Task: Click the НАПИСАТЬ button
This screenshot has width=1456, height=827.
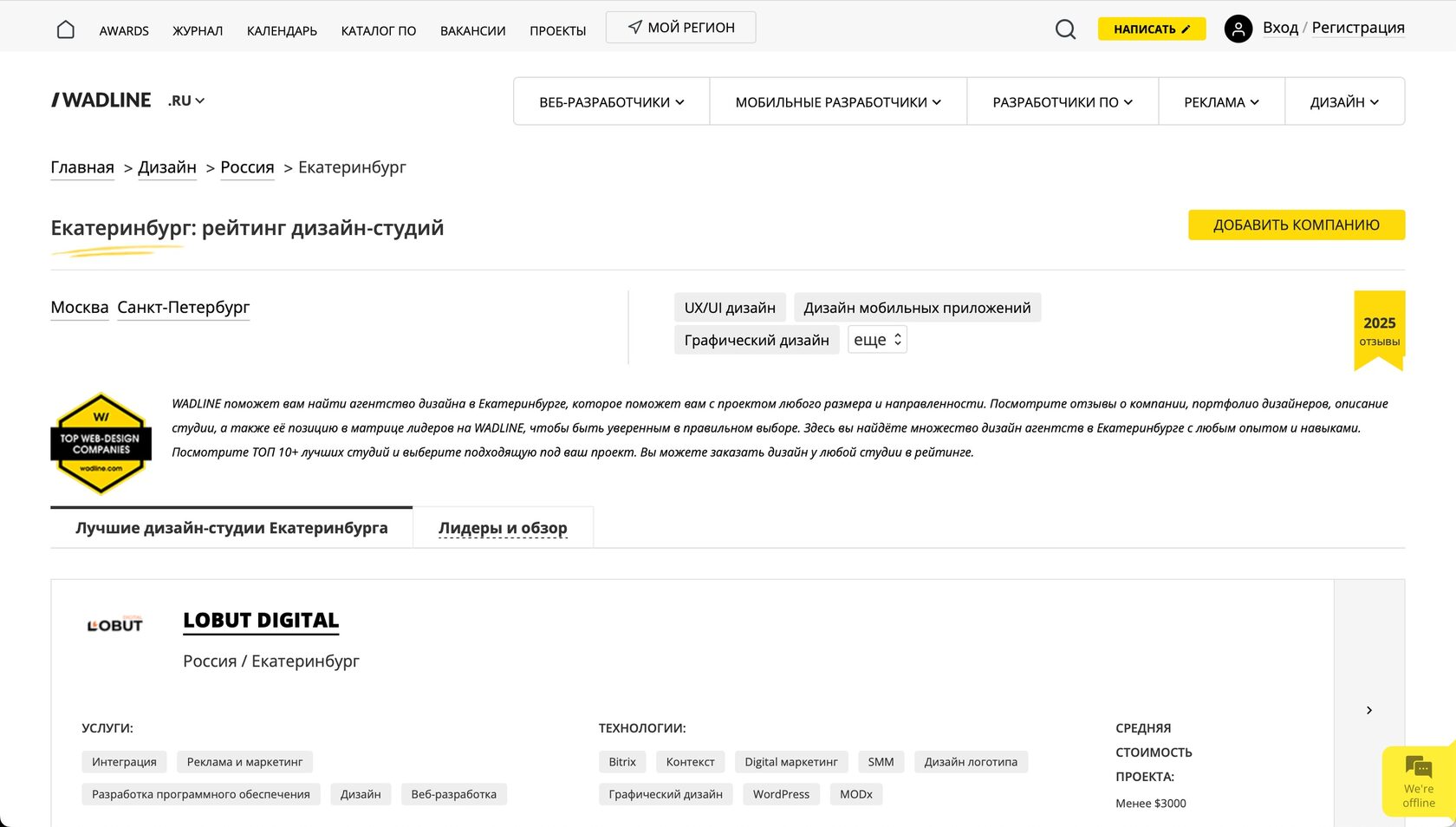Action: pyautogui.click(x=1152, y=29)
